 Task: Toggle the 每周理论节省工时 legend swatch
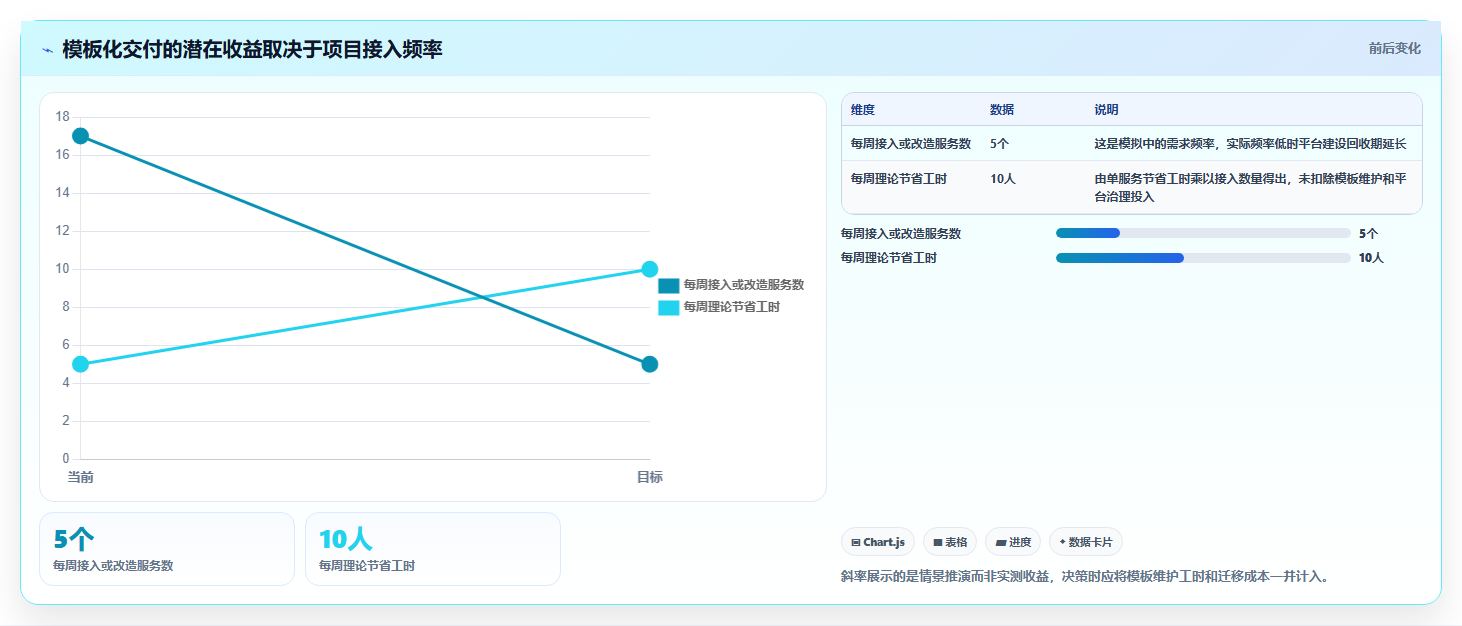coord(668,307)
